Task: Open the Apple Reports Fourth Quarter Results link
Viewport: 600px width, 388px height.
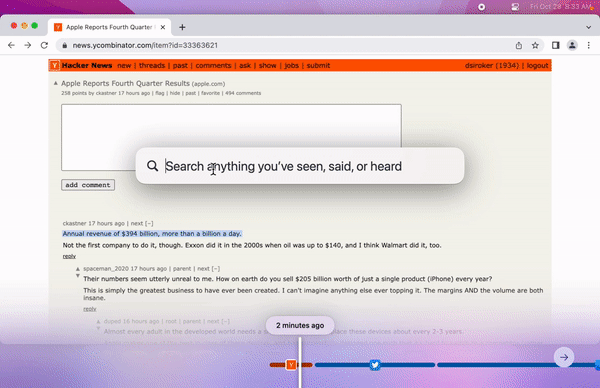Action: tap(126, 83)
